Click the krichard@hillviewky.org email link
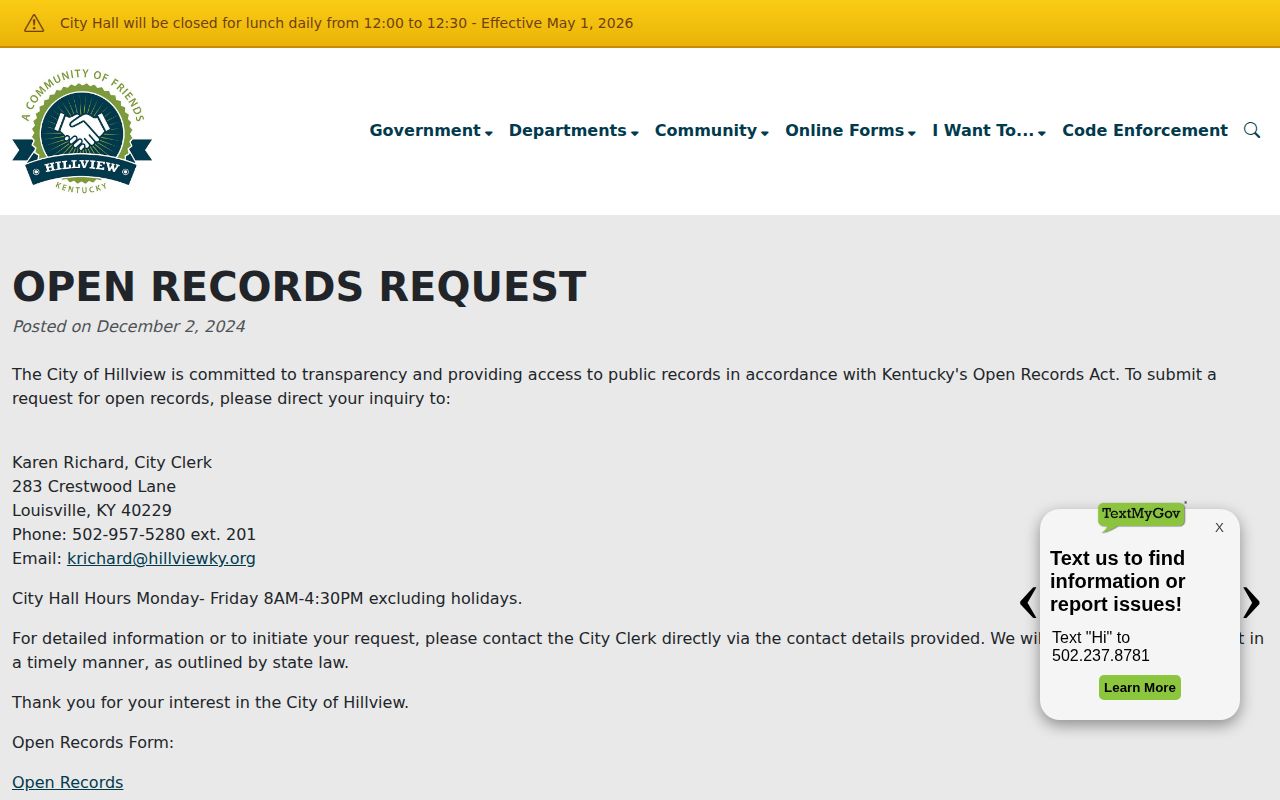 tap(161, 558)
